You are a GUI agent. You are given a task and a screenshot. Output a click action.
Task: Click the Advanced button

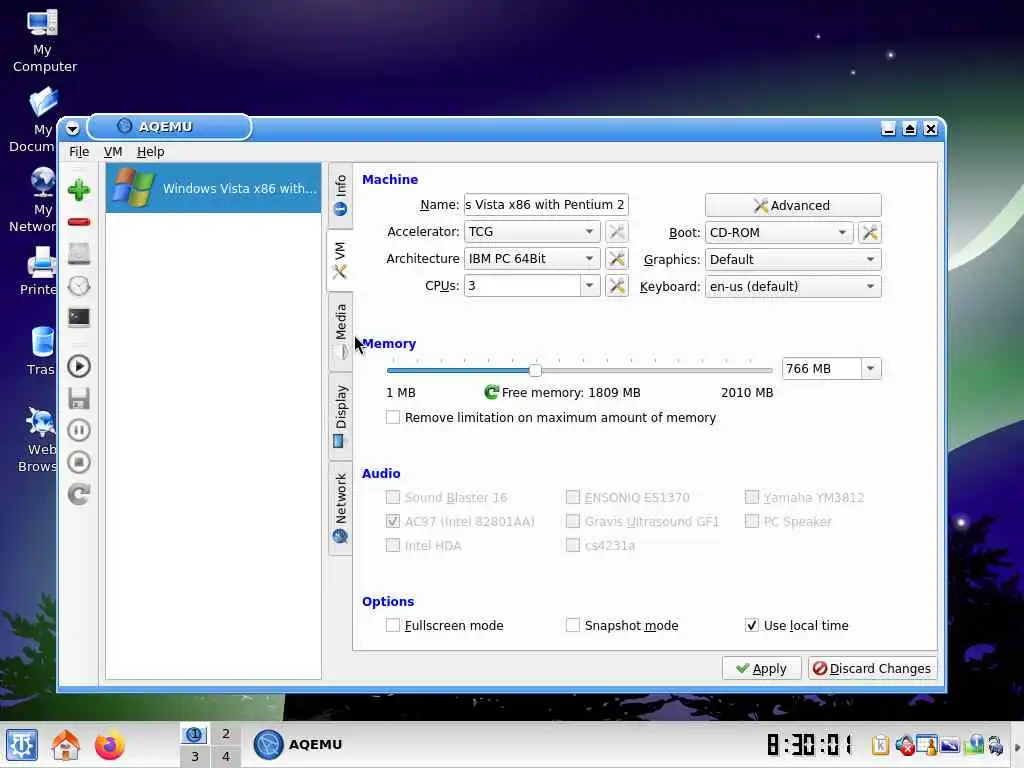click(x=793, y=205)
